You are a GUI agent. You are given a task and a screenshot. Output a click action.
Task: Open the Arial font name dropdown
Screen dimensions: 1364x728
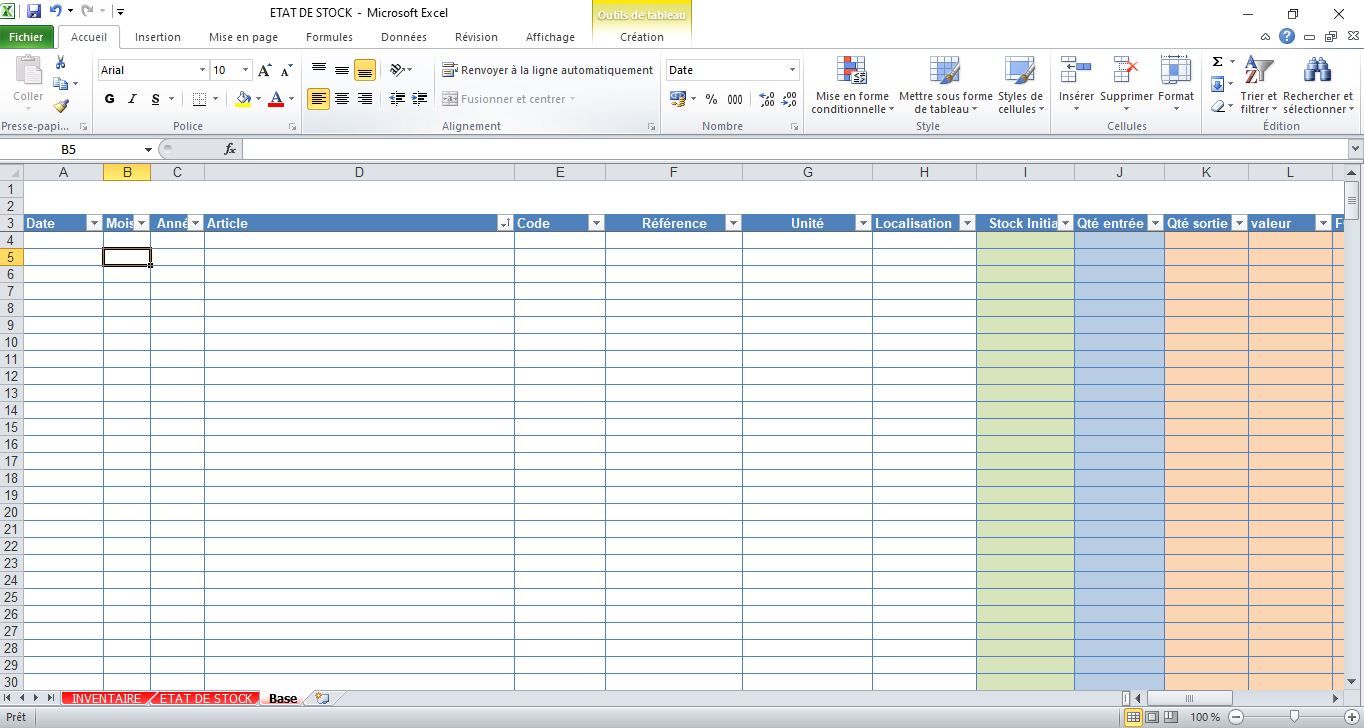[202, 70]
